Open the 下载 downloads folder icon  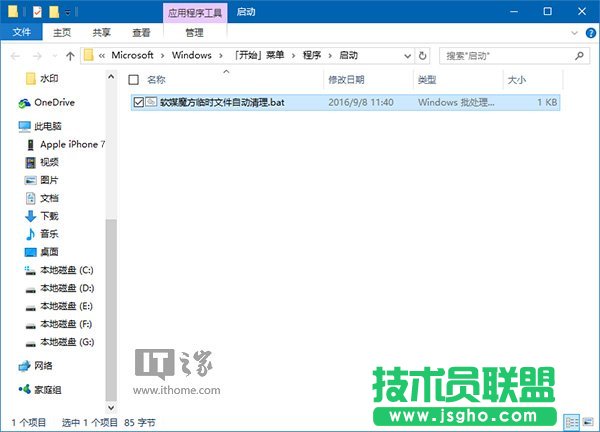click(31, 216)
